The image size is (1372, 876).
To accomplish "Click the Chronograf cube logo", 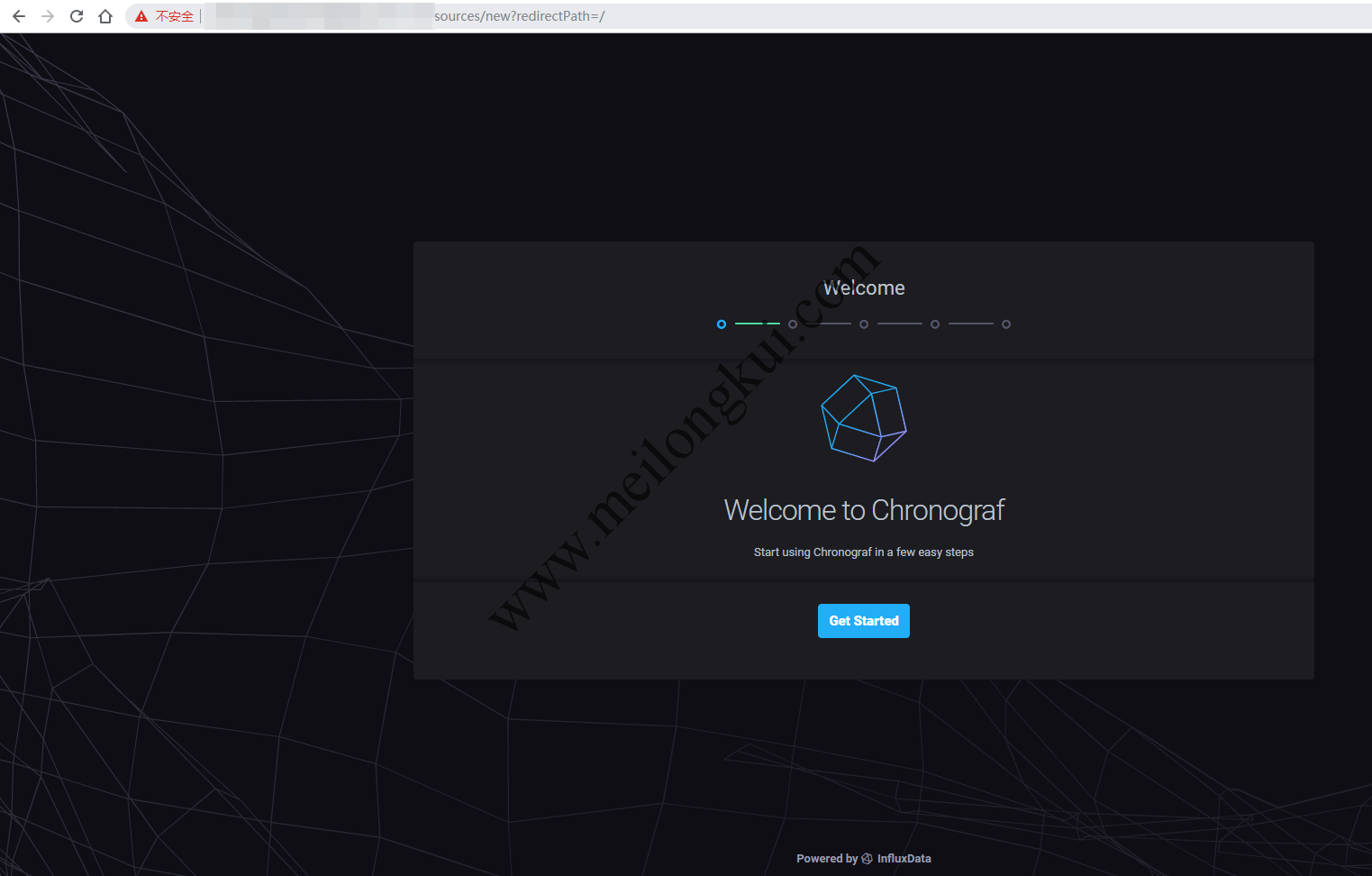I will point(864,418).
